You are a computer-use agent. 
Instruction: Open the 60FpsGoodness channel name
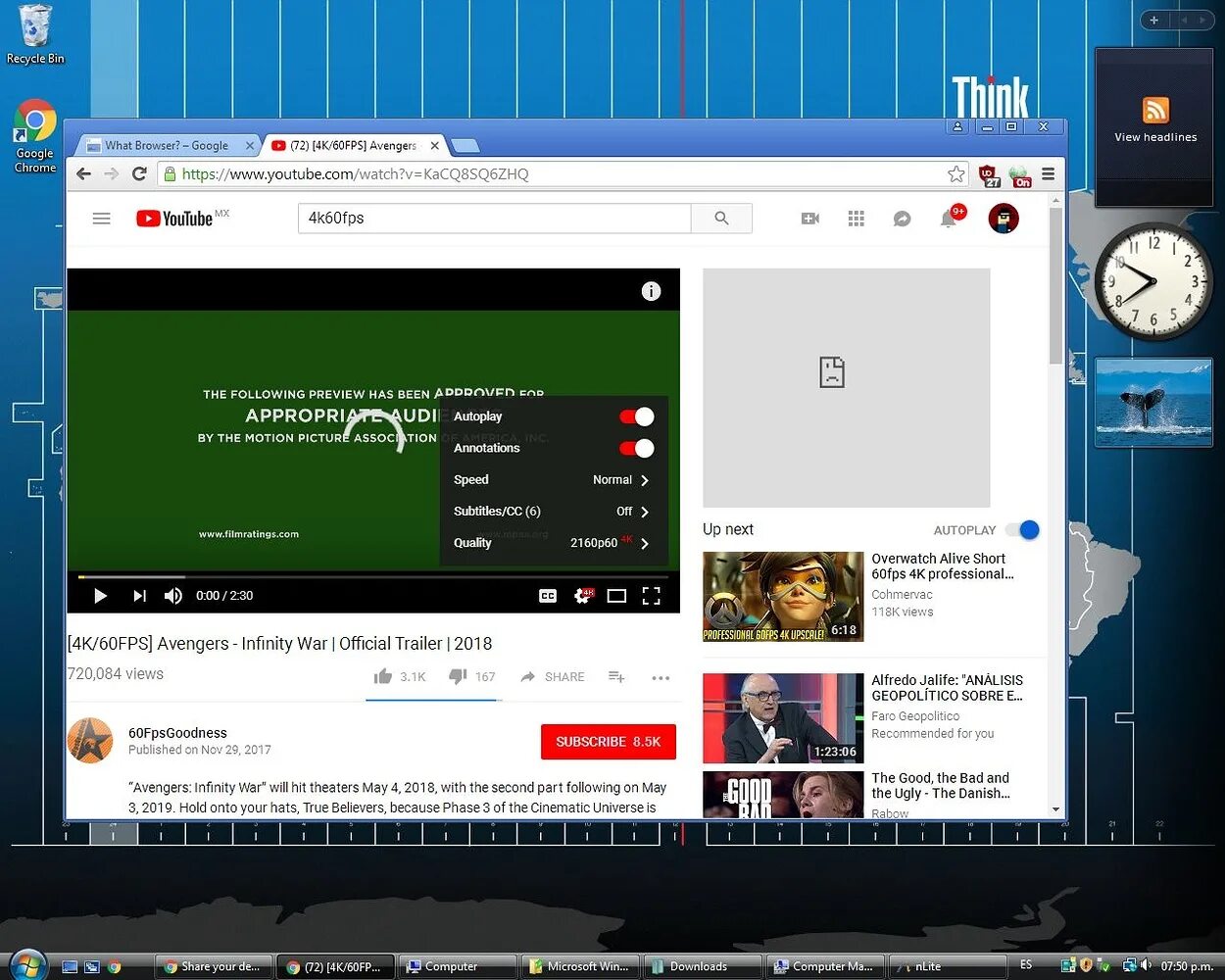click(x=177, y=733)
